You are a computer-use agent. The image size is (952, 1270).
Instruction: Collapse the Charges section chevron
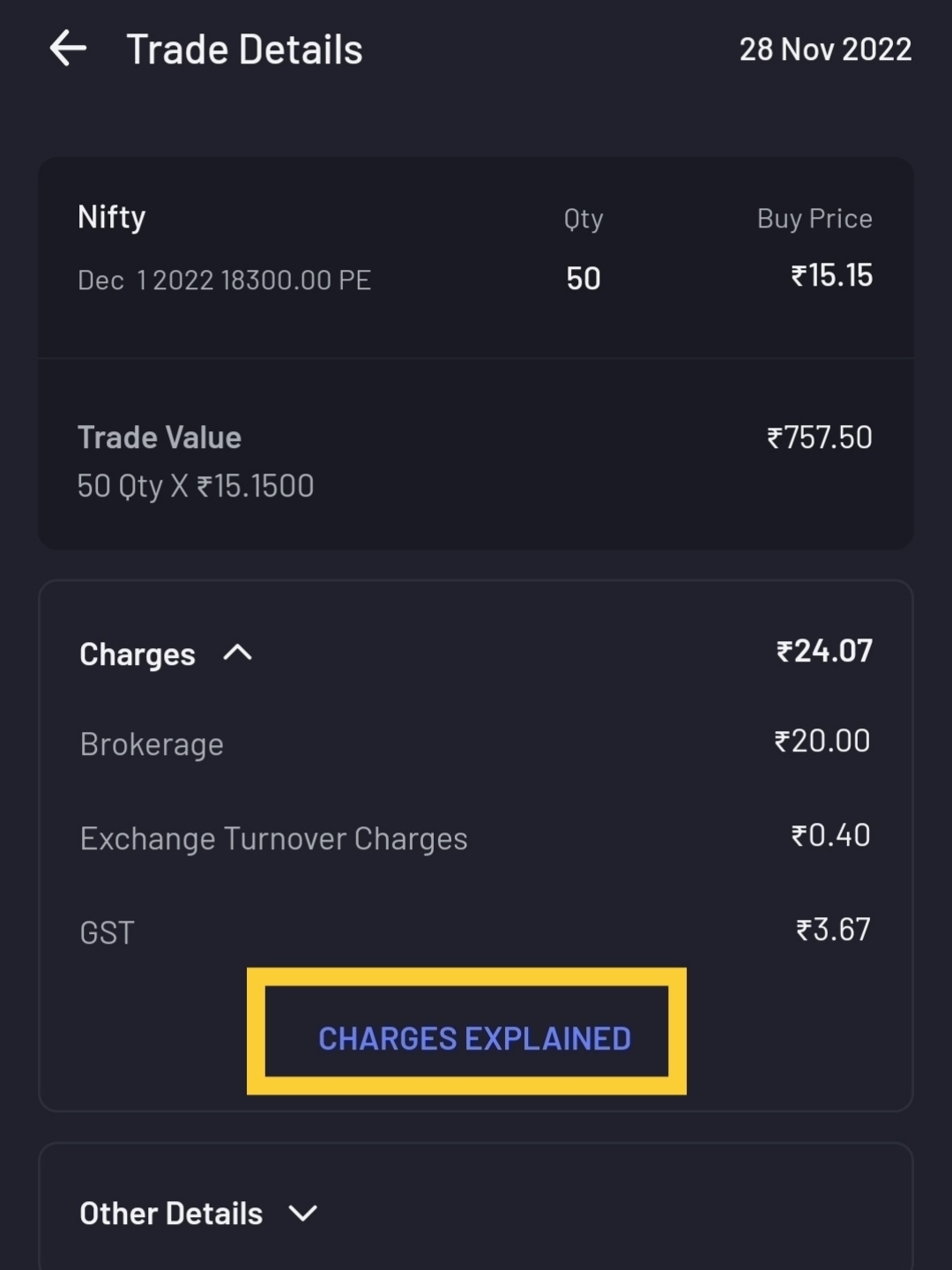point(238,654)
